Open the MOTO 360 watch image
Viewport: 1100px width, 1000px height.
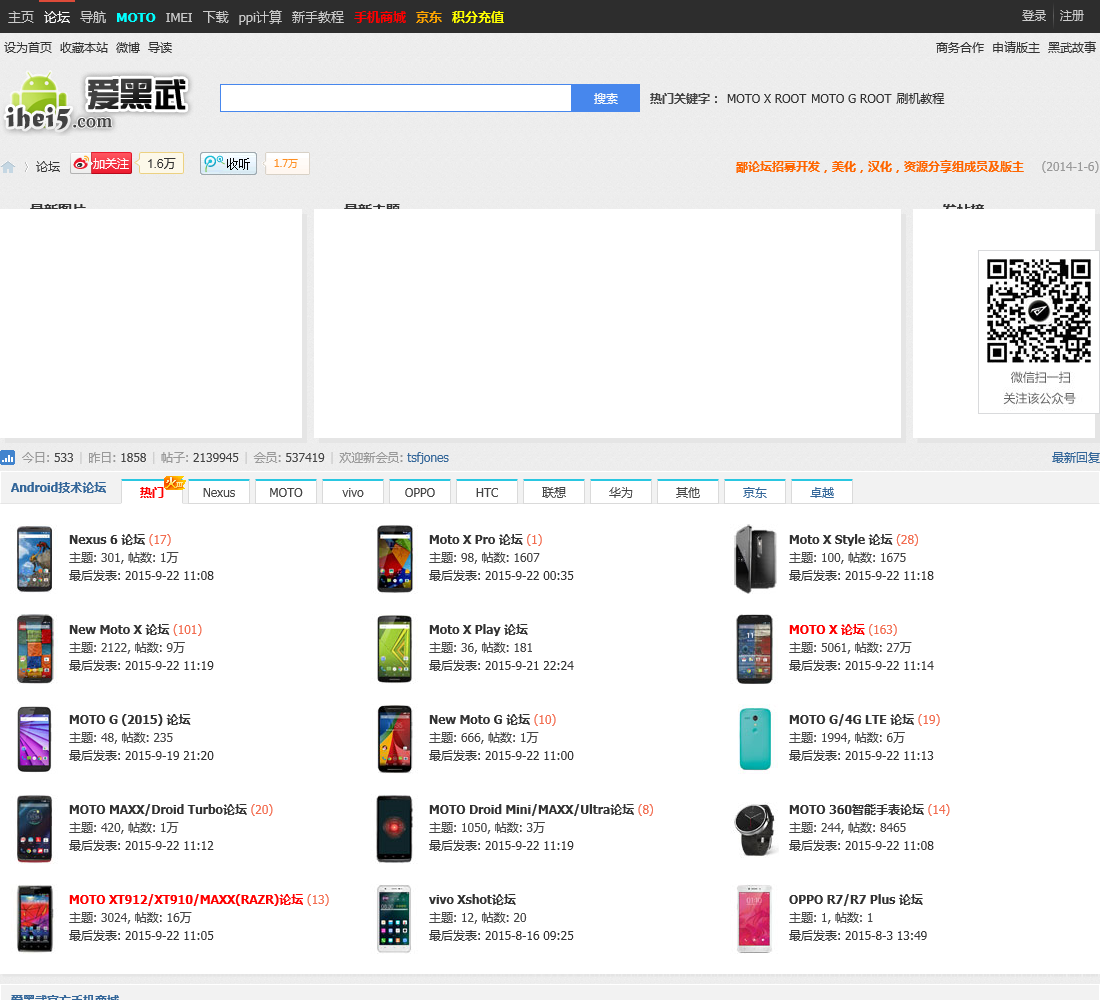[x=755, y=829]
